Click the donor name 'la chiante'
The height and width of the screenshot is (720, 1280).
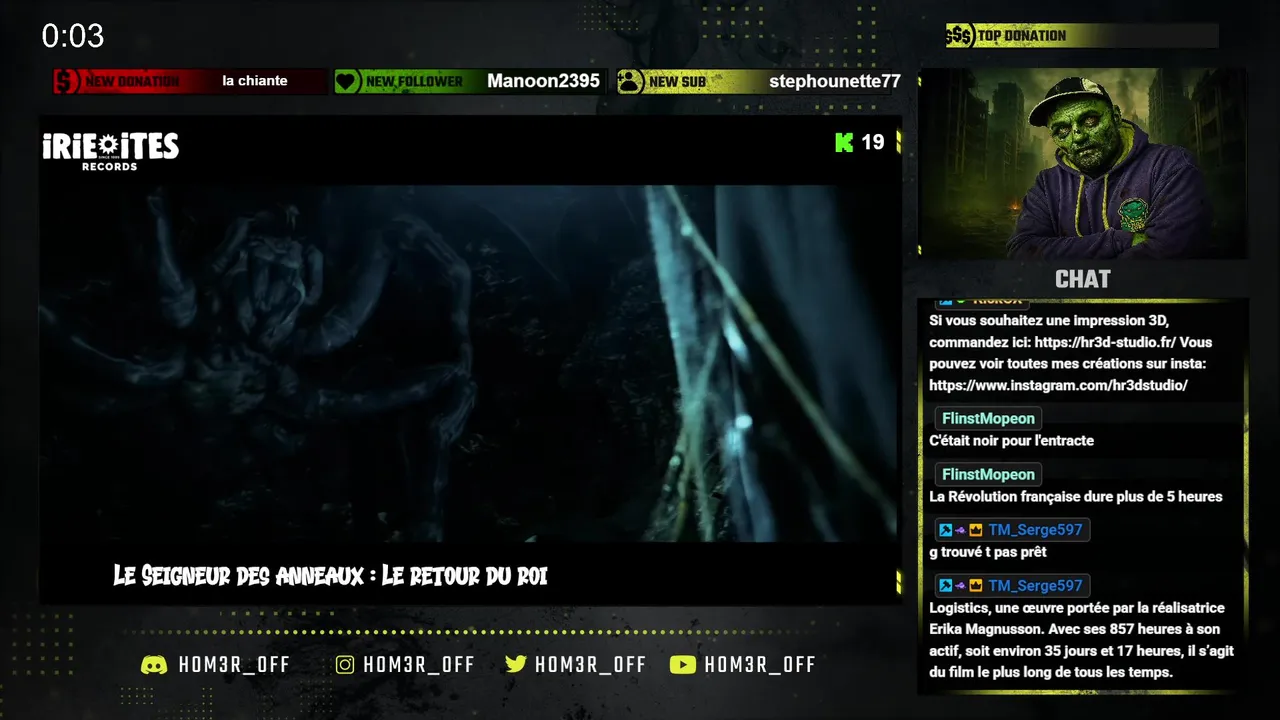(x=255, y=81)
